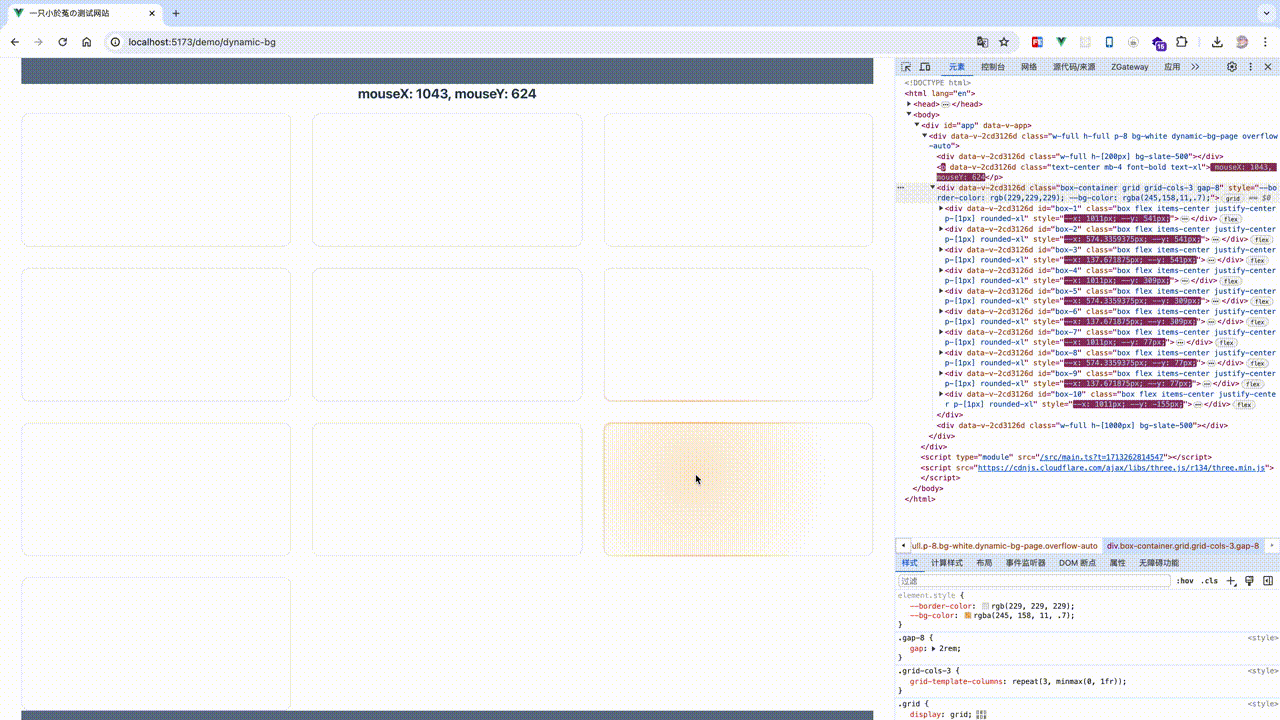
Task: Toggle rendering emulation brush icon
Action: 1250,581
